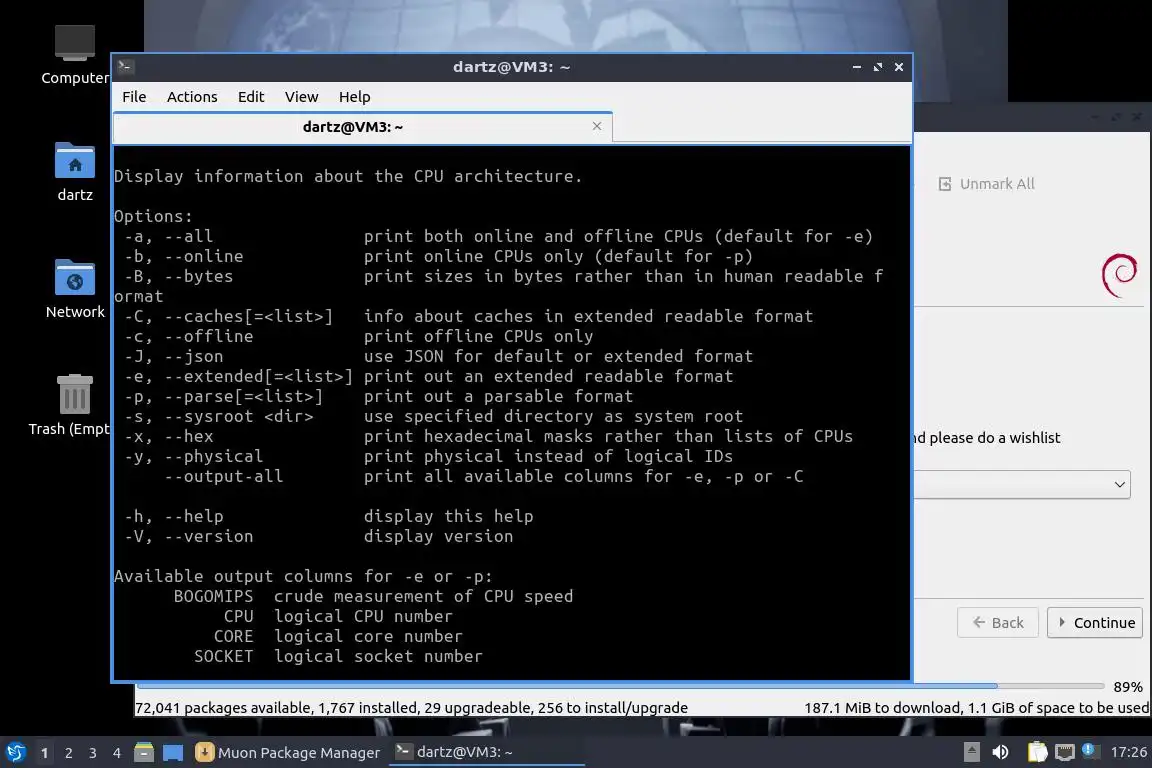Open the file manager launcher in panel
This screenshot has width=1152, height=768.
pyautogui.click(x=144, y=753)
